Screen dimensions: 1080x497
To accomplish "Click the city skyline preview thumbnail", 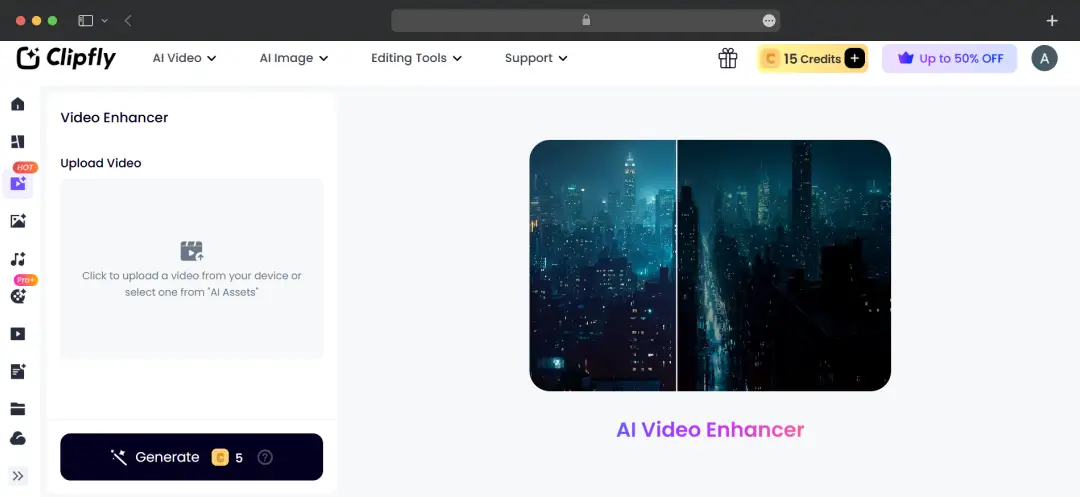I will [710, 266].
